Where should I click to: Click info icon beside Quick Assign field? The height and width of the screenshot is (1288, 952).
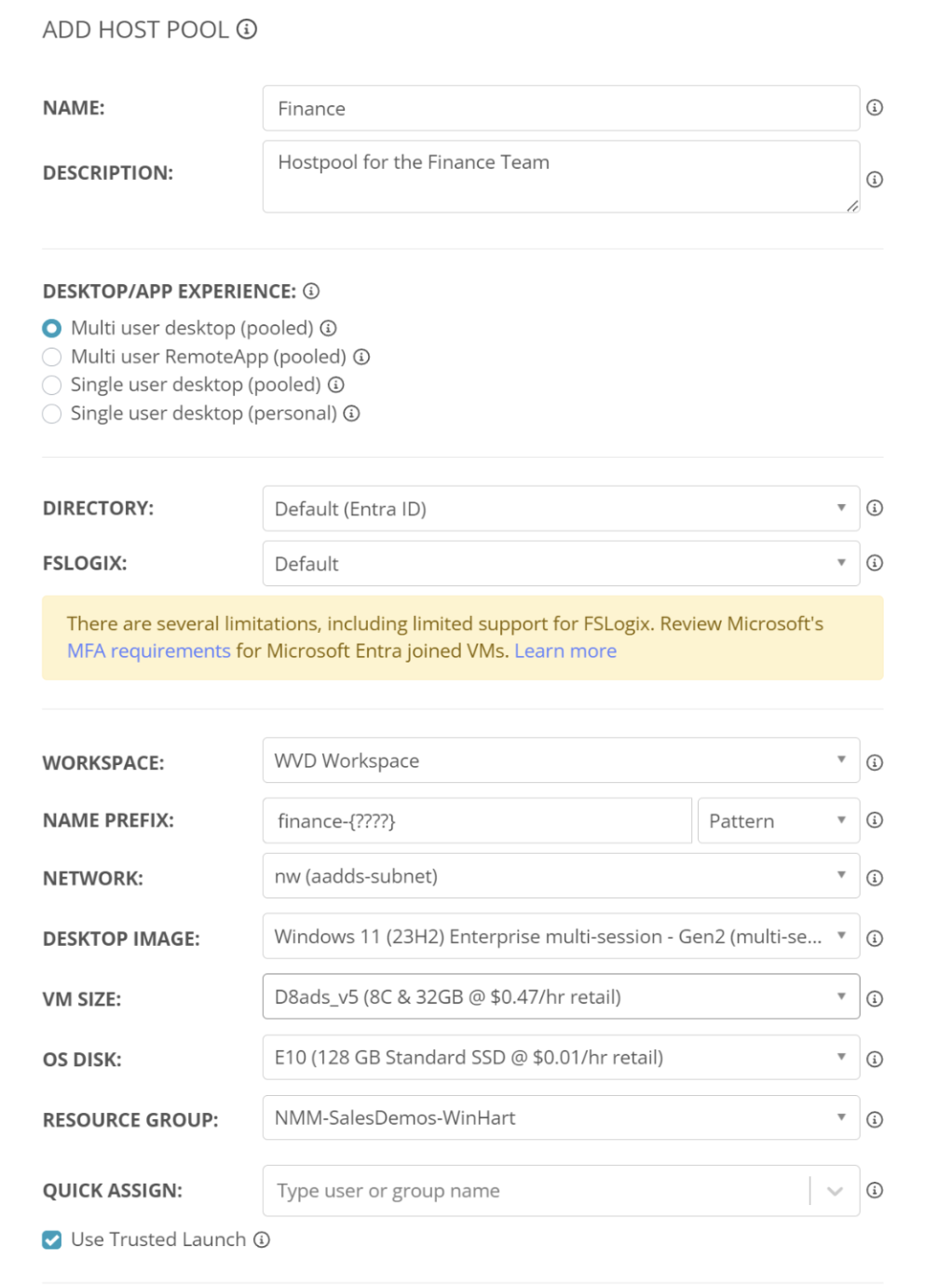tap(875, 1190)
